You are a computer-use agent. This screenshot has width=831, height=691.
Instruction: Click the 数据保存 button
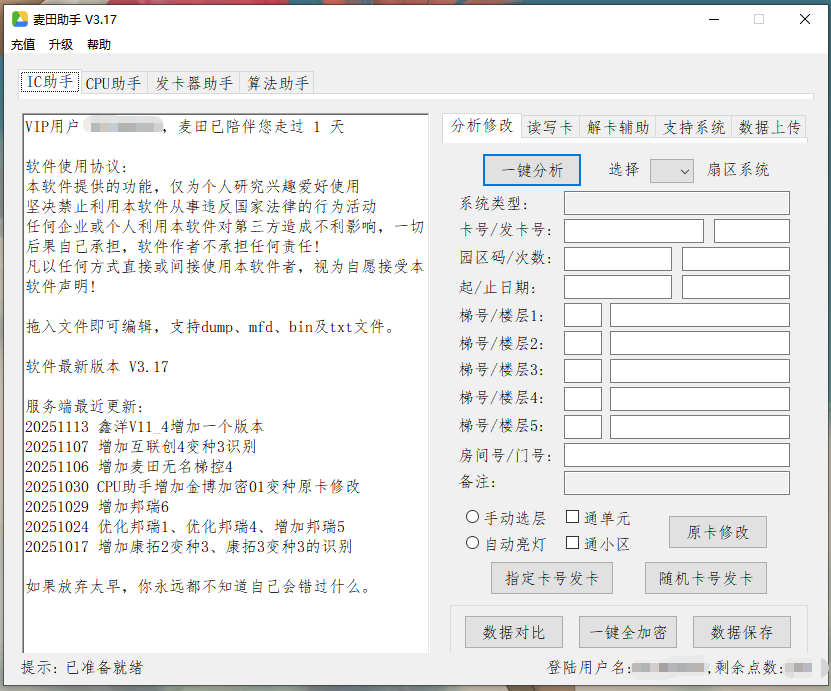[740, 632]
